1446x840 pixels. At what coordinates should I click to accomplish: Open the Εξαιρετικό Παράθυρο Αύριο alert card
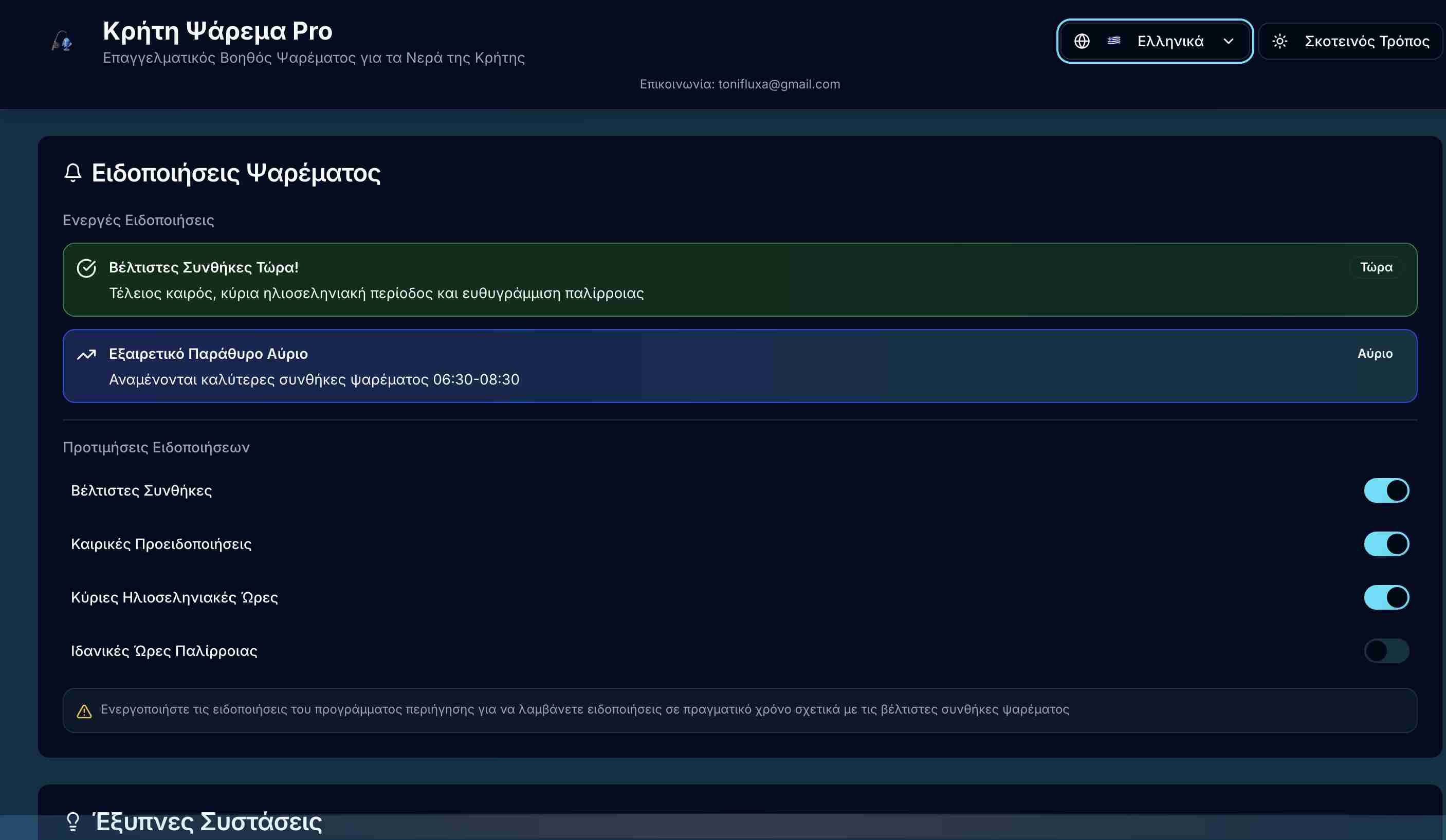739,366
